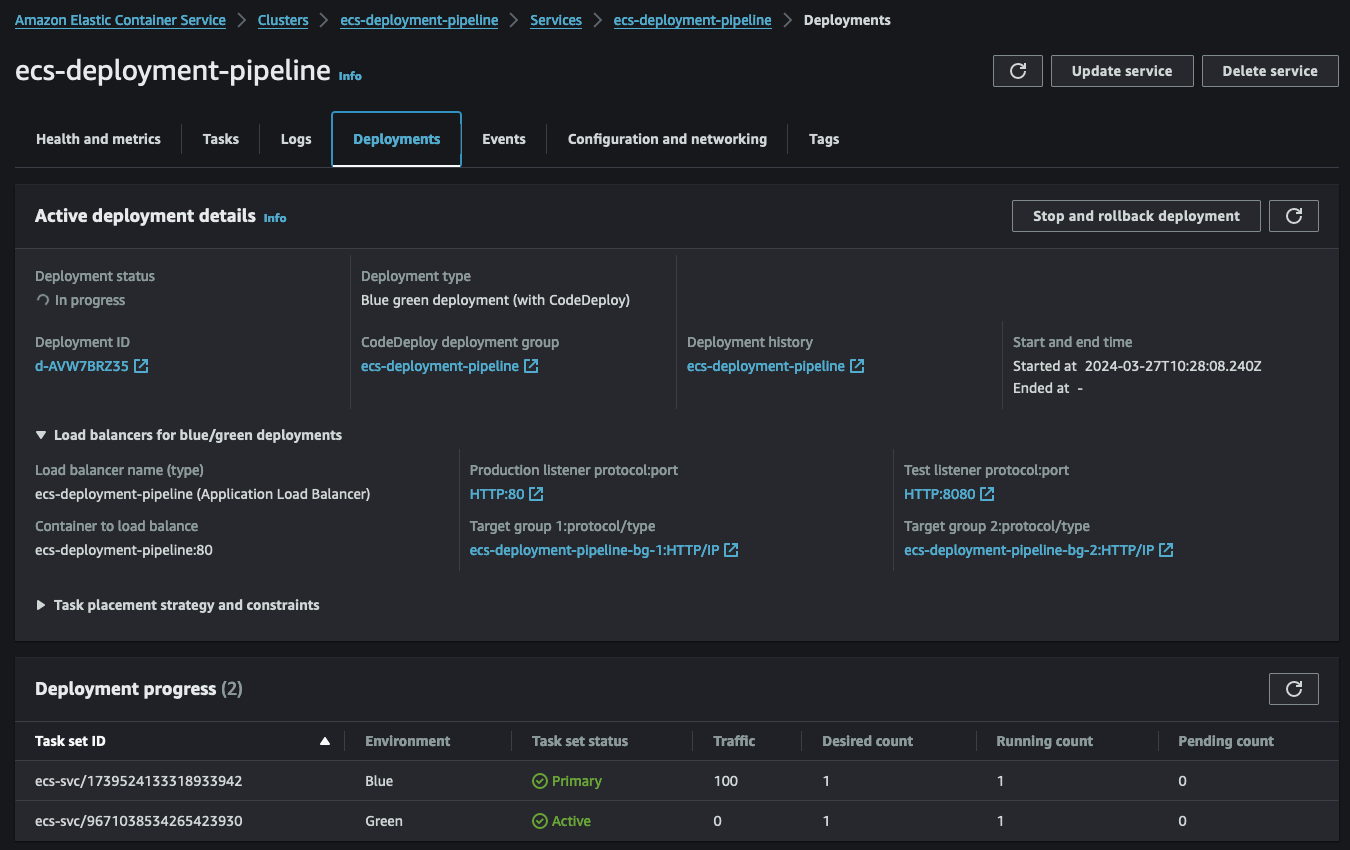This screenshot has width=1350, height=850.
Task: Open external link icon next to Deployment ID
Action: (141, 366)
